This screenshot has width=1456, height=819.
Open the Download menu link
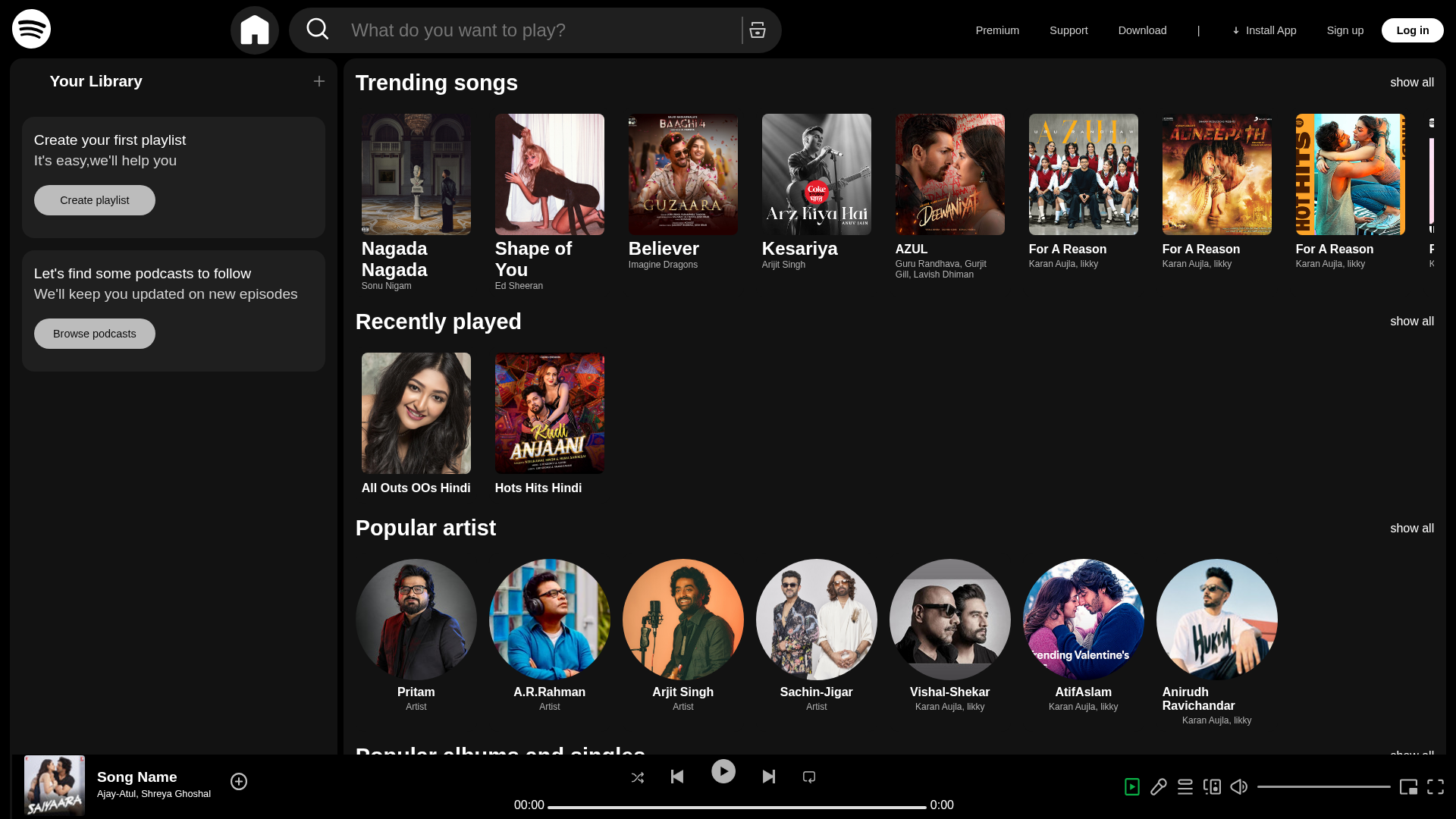click(x=1142, y=30)
